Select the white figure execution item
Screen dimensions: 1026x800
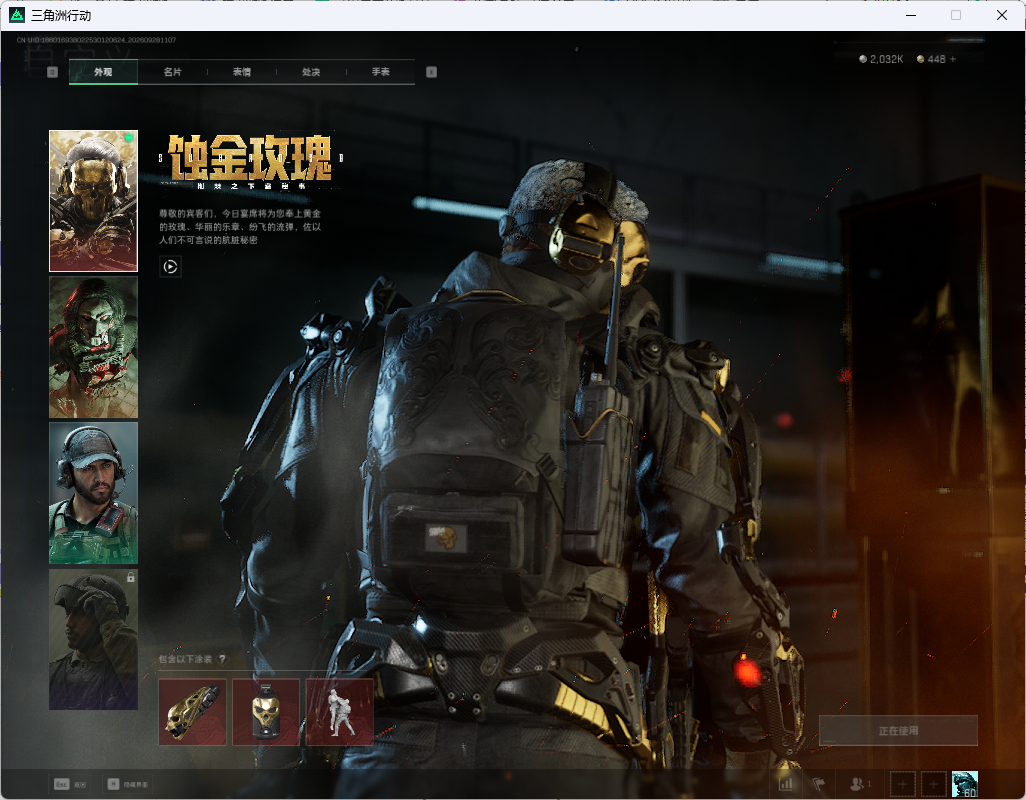(x=340, y=712)
